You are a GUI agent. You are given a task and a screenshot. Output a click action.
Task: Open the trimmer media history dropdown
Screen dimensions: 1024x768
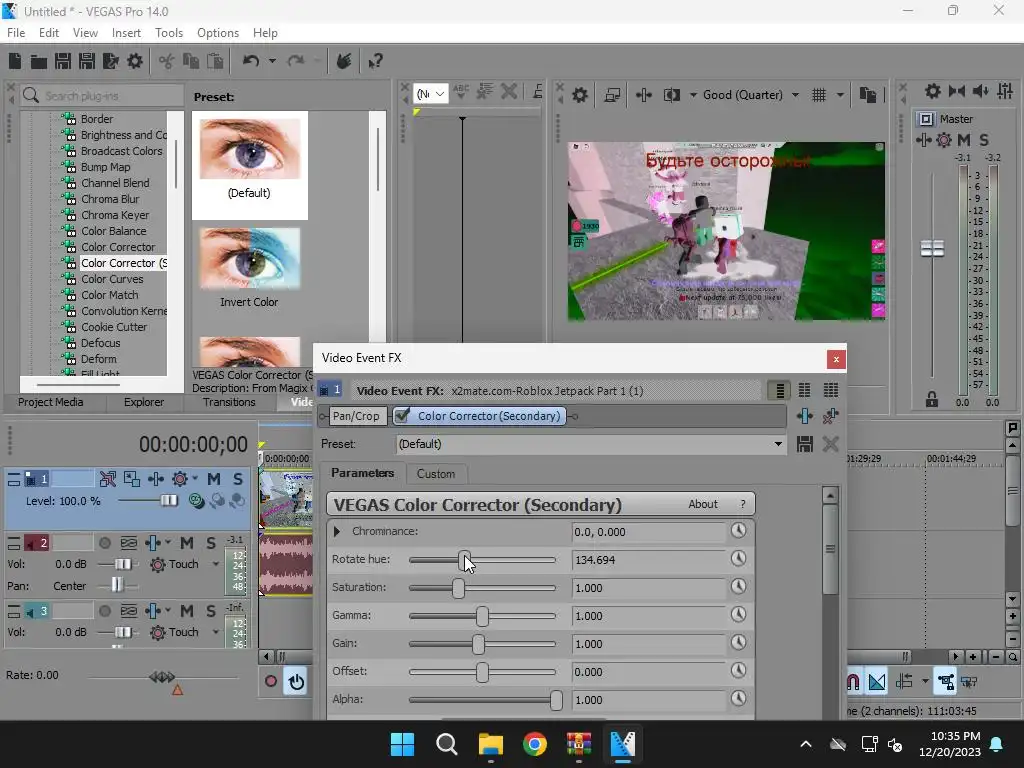click(431, 94)
